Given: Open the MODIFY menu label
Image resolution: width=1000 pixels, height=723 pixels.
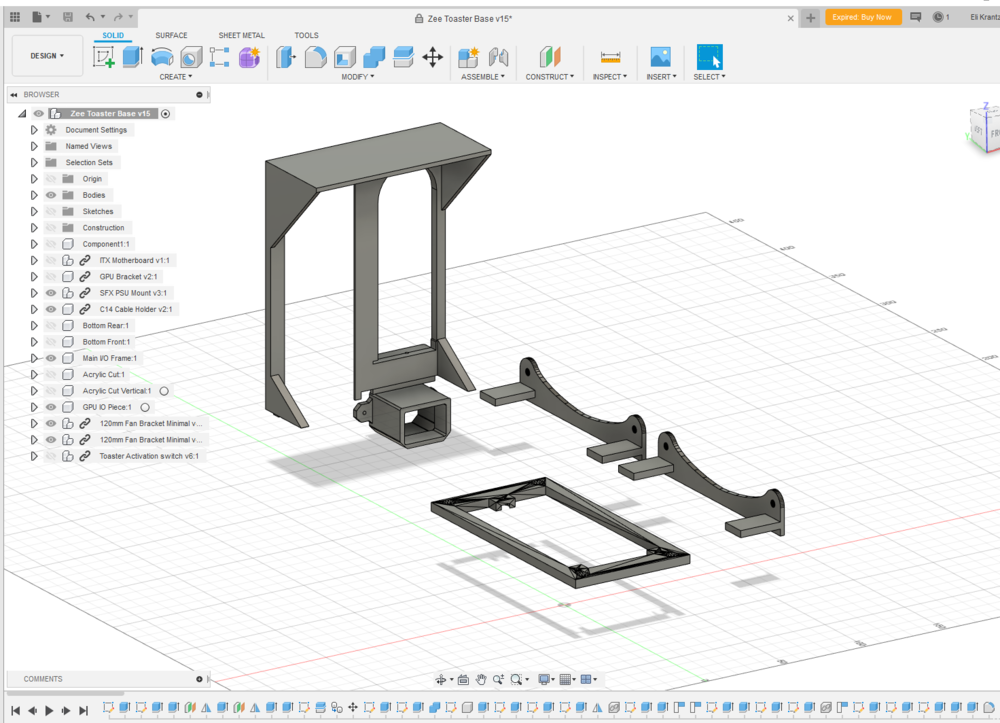Looking at the screenshot, I should tap(357, 76).
